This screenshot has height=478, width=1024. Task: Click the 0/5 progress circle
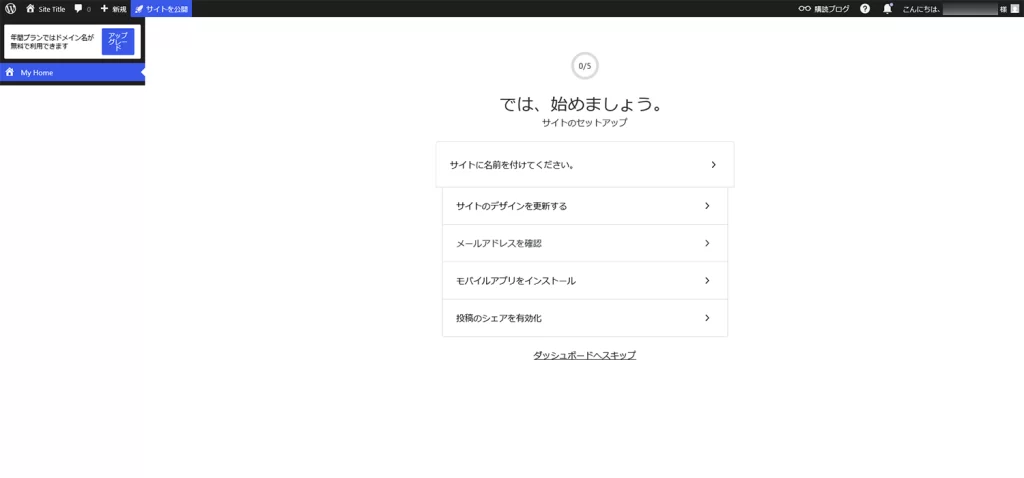(585, 66)
